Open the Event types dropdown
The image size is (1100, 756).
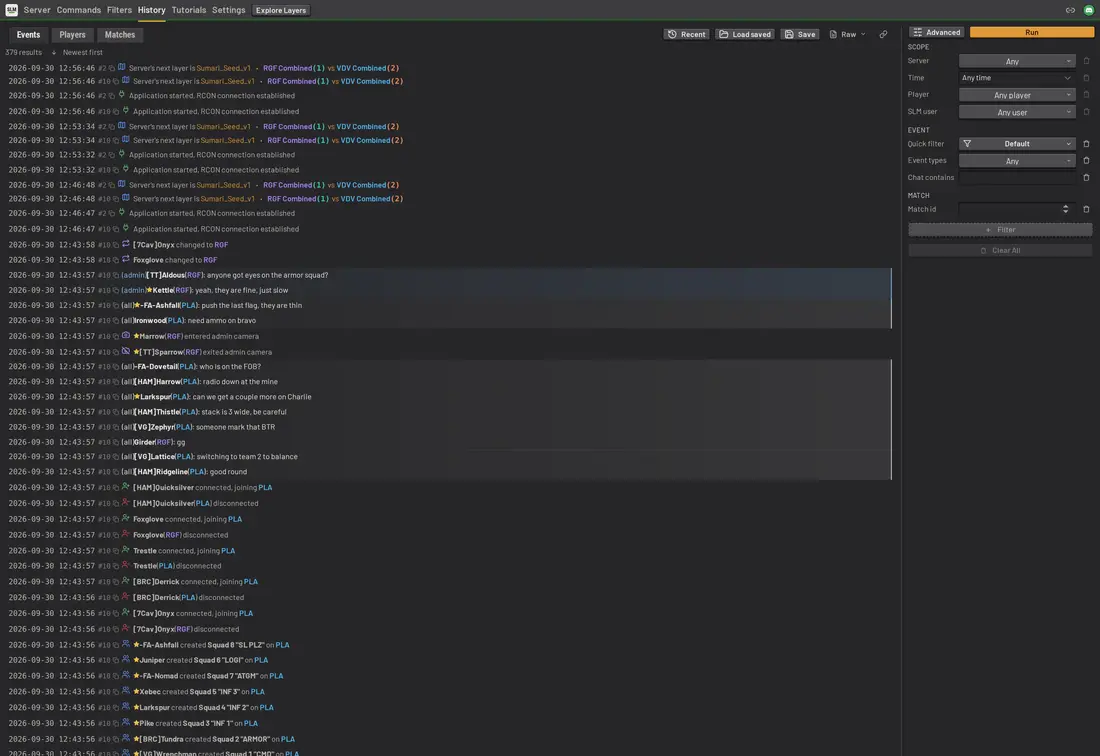pyautogui.click(x=1017, y=161)
